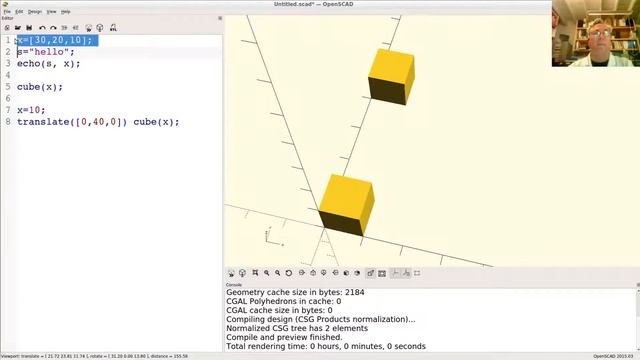Click the Zoom Out magnifier icon
The height and width of the screenshot is (360, 640).
pyautogui.click(x=278, y=273)
